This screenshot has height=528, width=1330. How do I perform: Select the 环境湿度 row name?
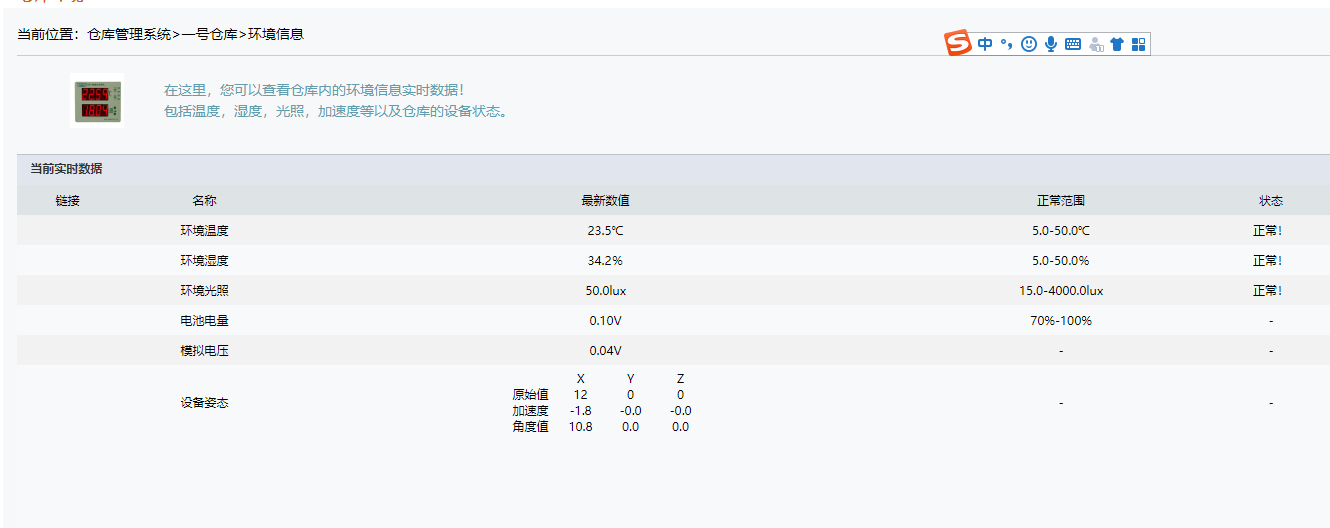tap(204, 261)
